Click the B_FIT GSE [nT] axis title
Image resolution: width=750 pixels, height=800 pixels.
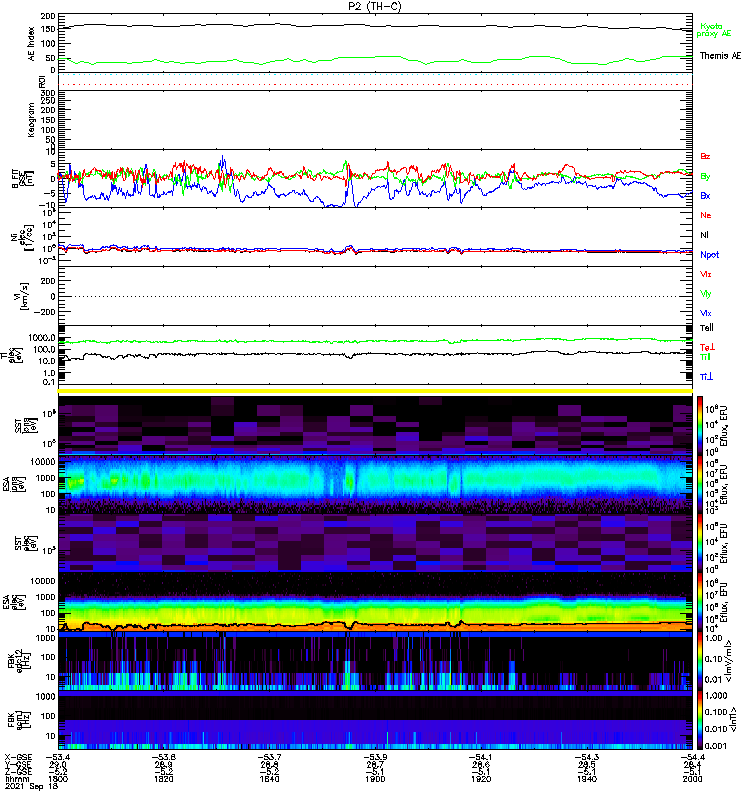pyautogui.click(x=22, y=179)
